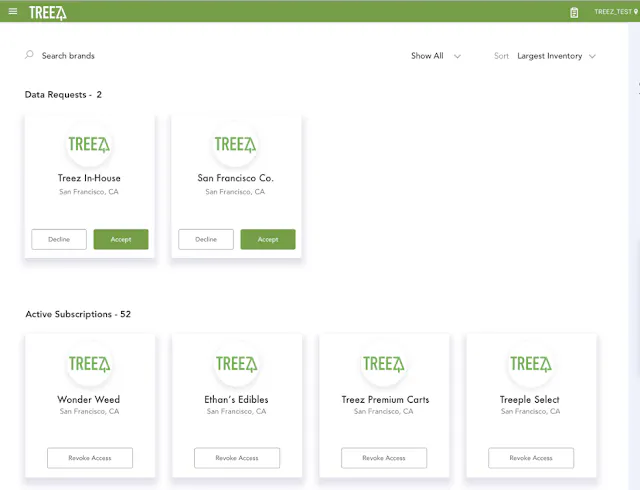This screenshot has width=640, height=490.
Task: Select the Treez In-House card title
Action: coord(89,178)
